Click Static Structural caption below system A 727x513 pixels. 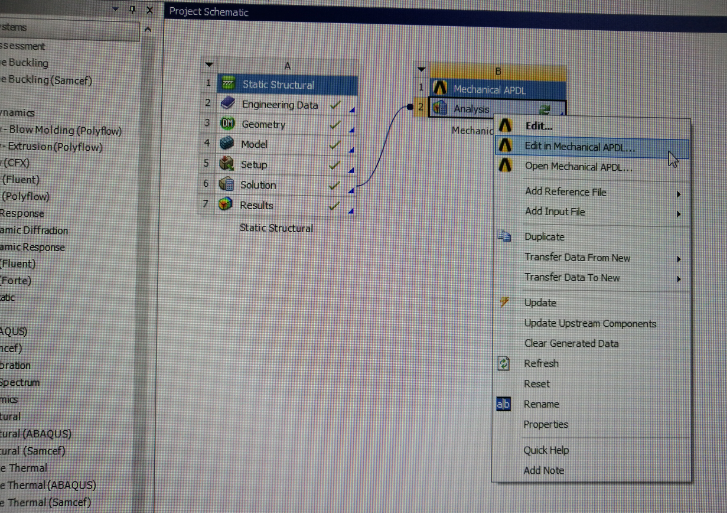(x=276, y=228)
